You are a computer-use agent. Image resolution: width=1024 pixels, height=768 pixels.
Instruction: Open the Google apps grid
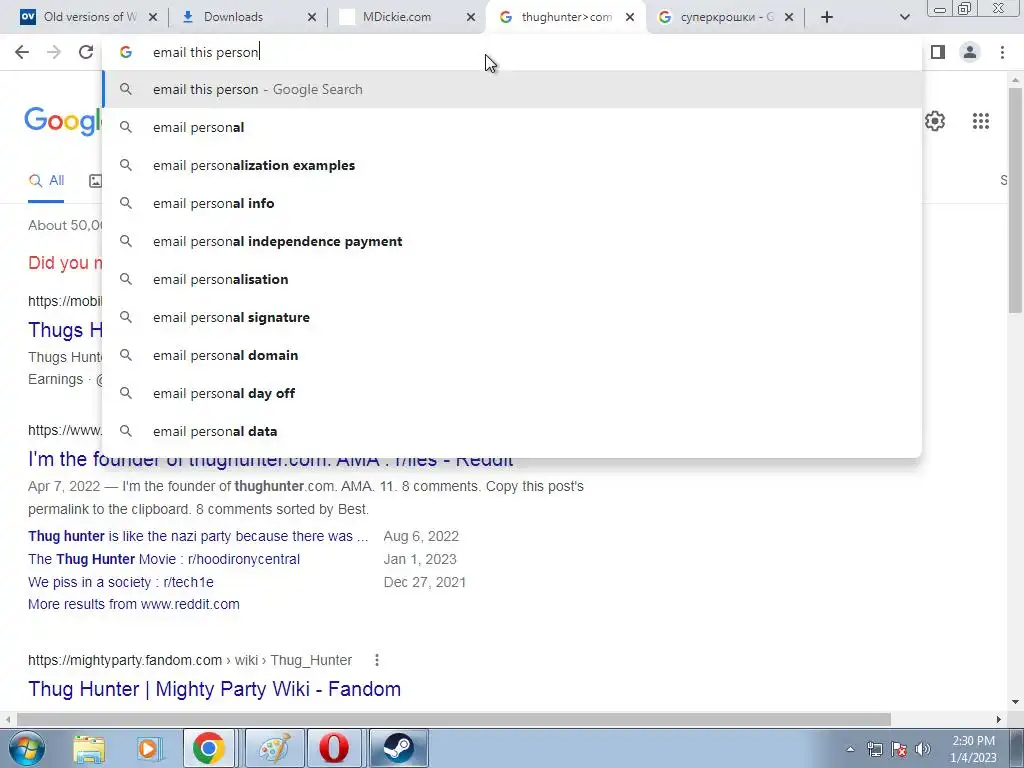[980, 121]
